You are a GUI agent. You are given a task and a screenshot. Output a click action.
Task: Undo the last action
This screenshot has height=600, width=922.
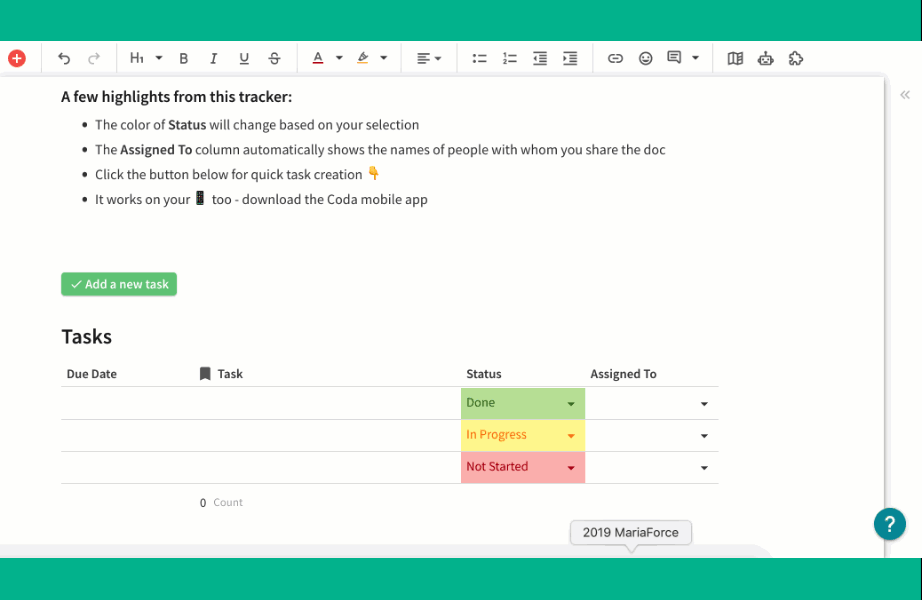[x=63, y=58]
